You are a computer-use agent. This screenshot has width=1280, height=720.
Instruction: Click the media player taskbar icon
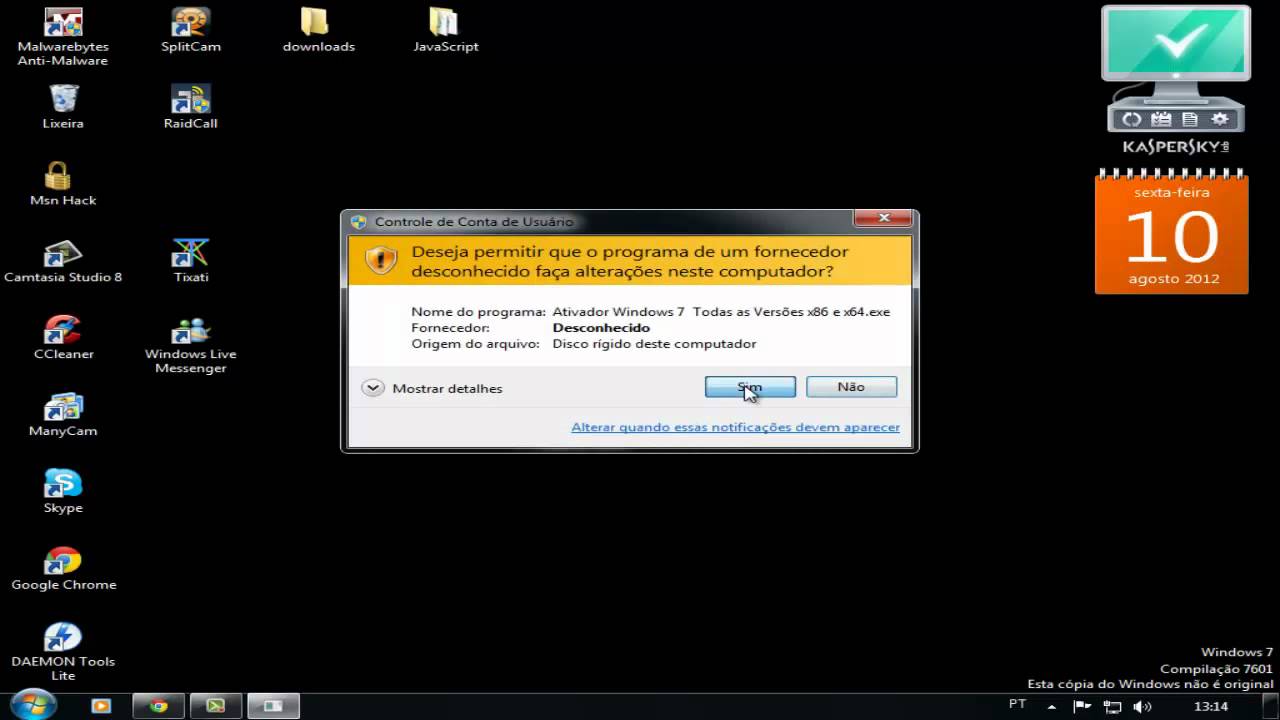(x=101, y=705)
